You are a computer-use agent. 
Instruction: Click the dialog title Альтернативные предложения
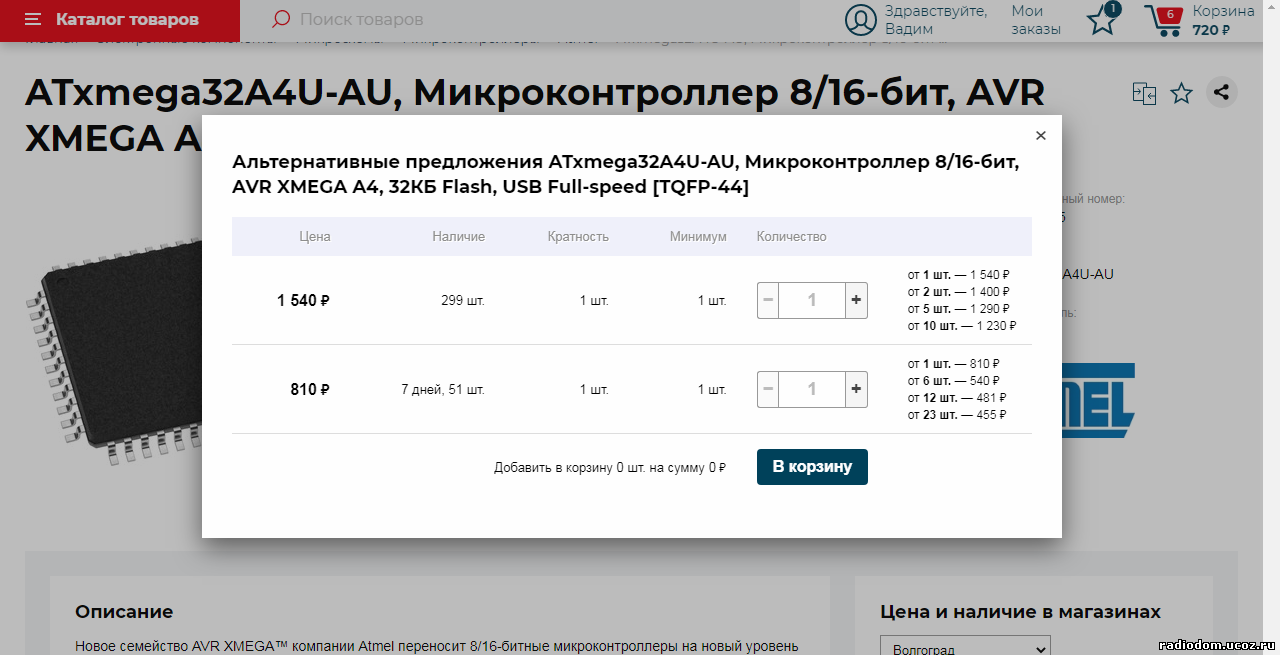pyautogui.click(x=625, y=174)
